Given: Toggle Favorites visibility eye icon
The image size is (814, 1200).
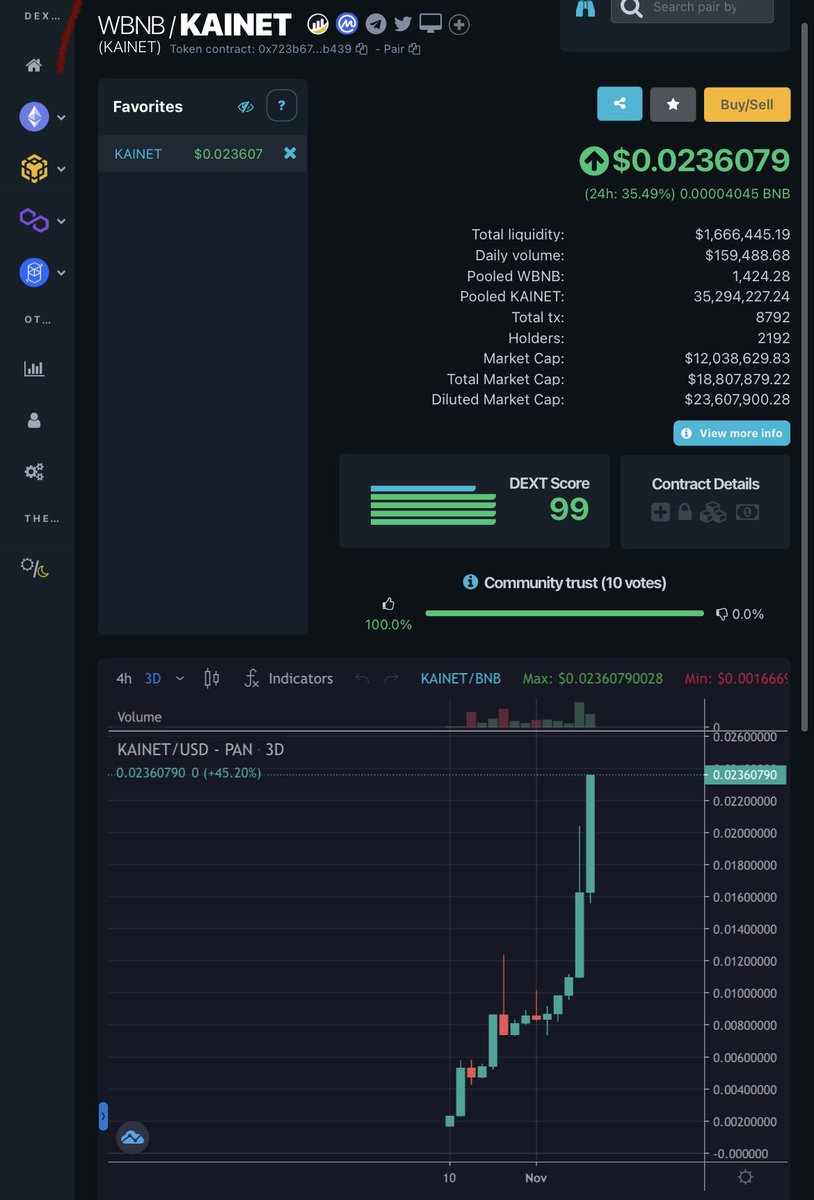Looking at the screenshot, I should [245, 107].
